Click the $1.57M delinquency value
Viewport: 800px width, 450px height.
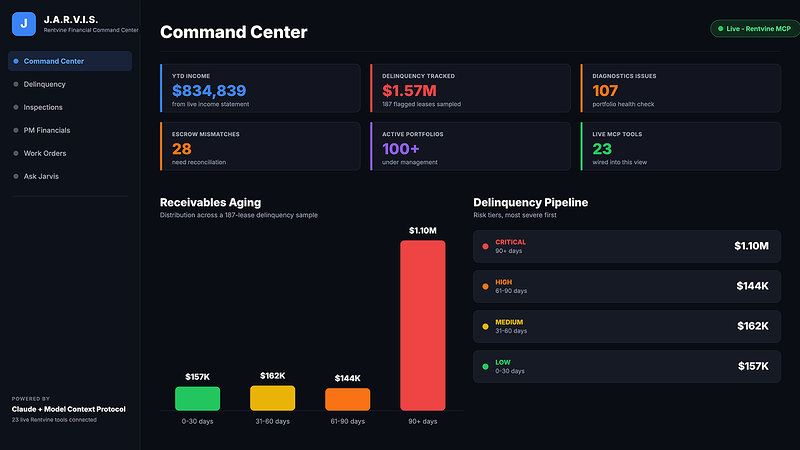tap(409, 91)
